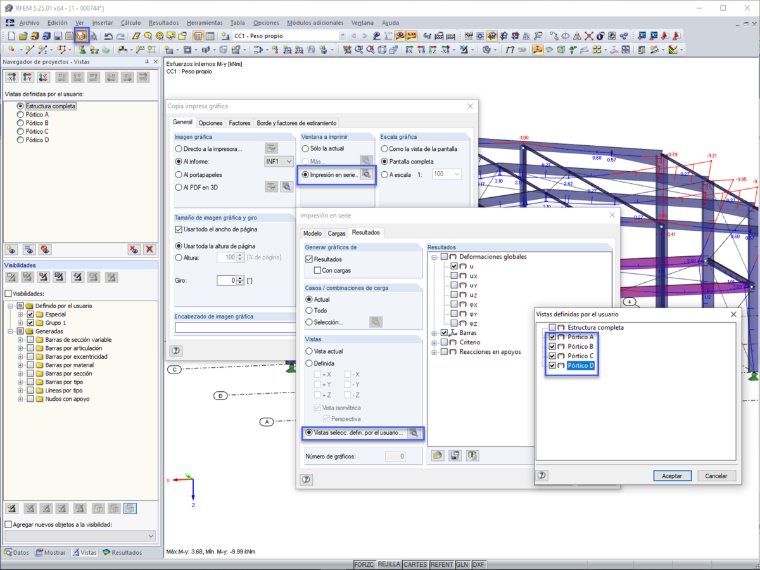Screen dimensions: 760x570
Task: Increase the Giro rotation stepper value
Action: pyautogui.click(x=240, y=278)
